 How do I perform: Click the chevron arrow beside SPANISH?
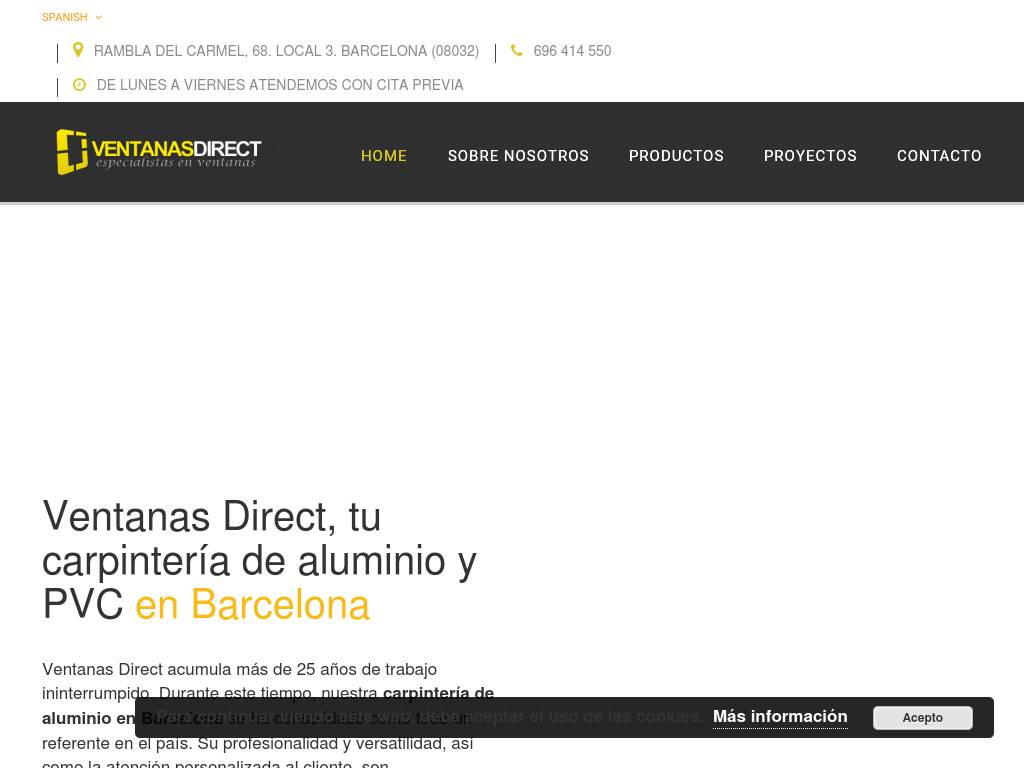98,18
